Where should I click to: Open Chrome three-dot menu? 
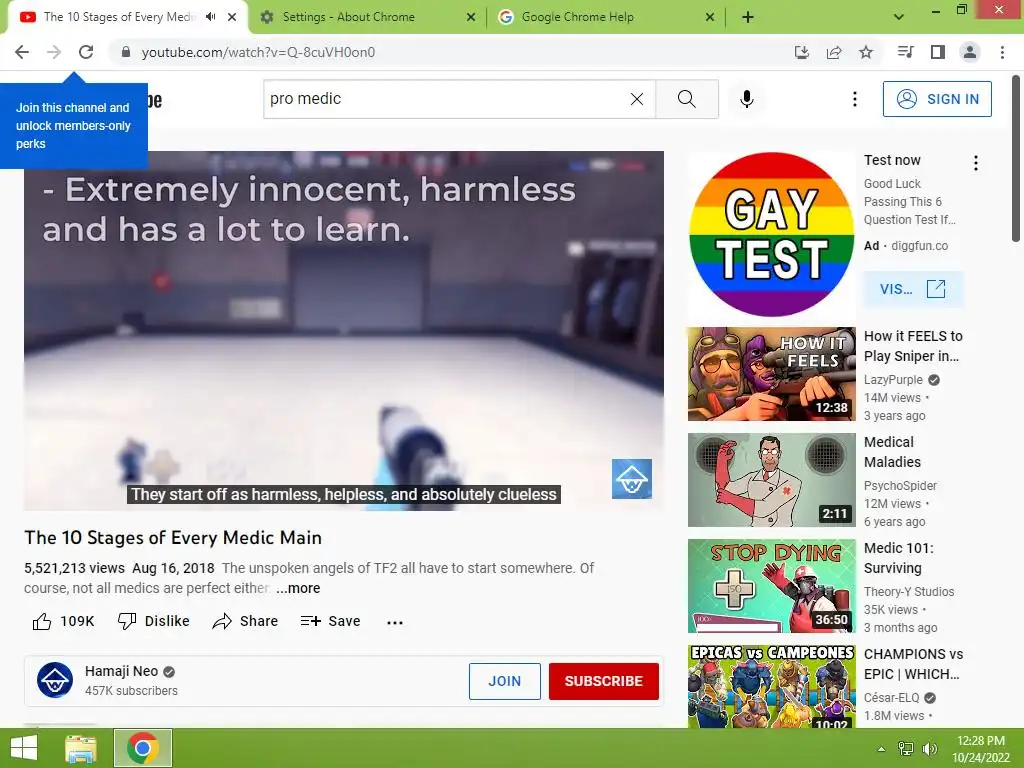(1002, 52)
